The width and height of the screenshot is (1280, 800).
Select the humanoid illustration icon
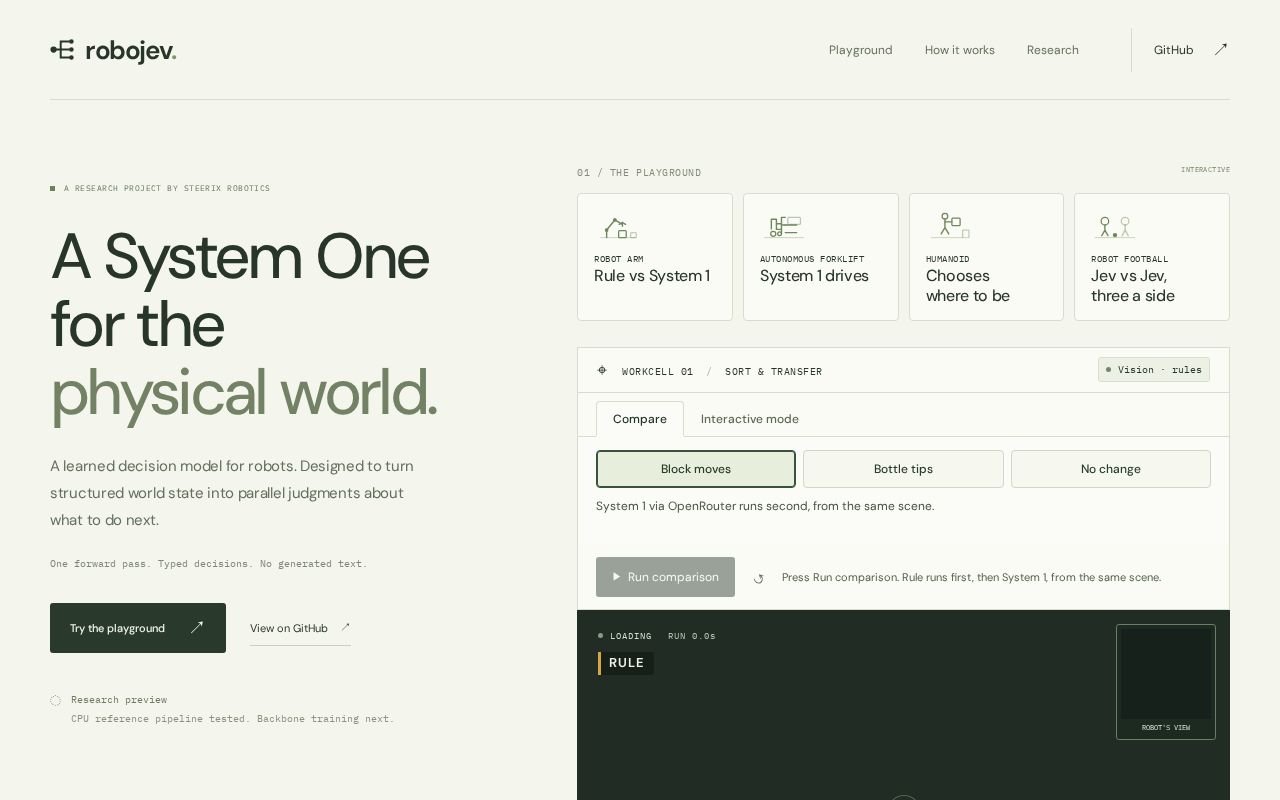(x=950, y=226)
